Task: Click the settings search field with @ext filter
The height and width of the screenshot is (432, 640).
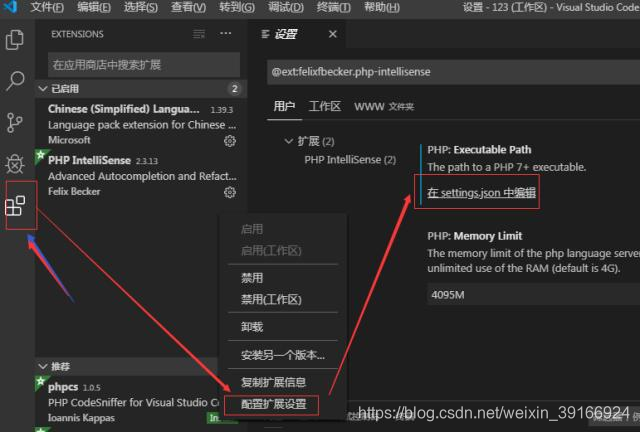Action: (453, 72)
